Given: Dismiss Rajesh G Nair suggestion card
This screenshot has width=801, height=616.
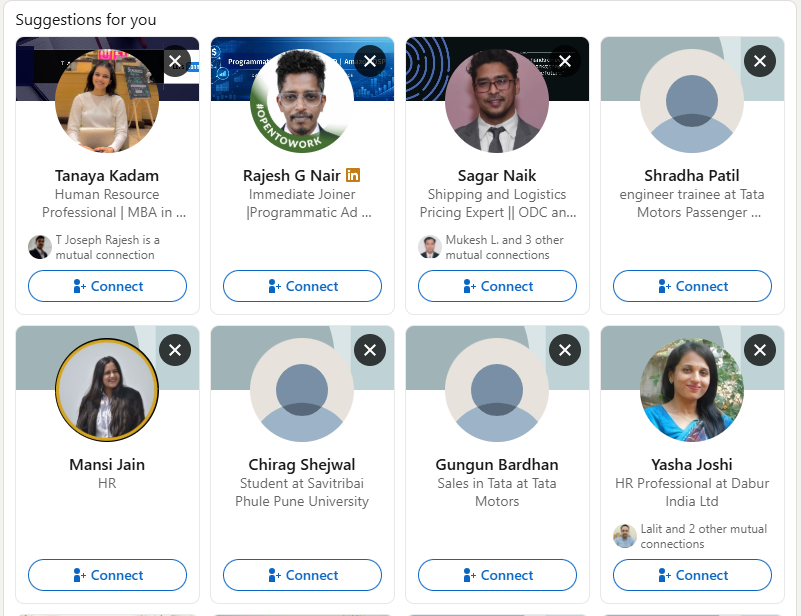Looking at the screenshot, I should (370, 61).
